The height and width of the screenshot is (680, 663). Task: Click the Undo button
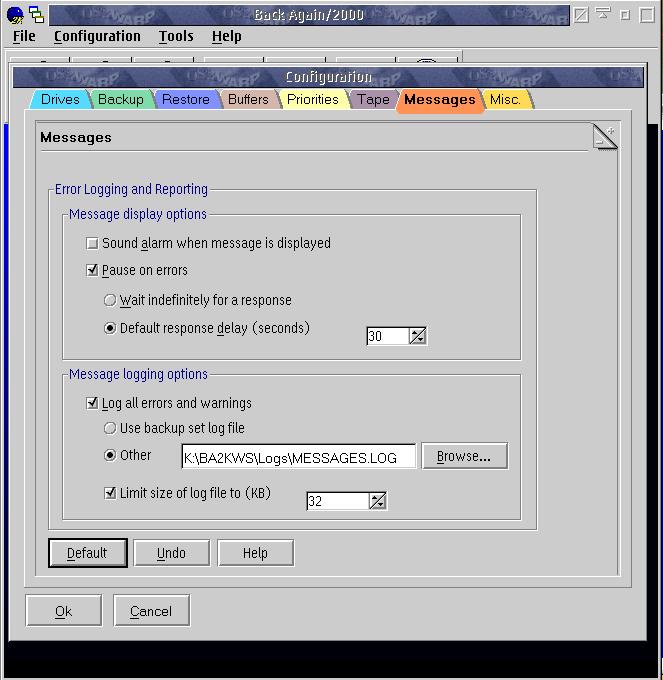tap(171, 553)
